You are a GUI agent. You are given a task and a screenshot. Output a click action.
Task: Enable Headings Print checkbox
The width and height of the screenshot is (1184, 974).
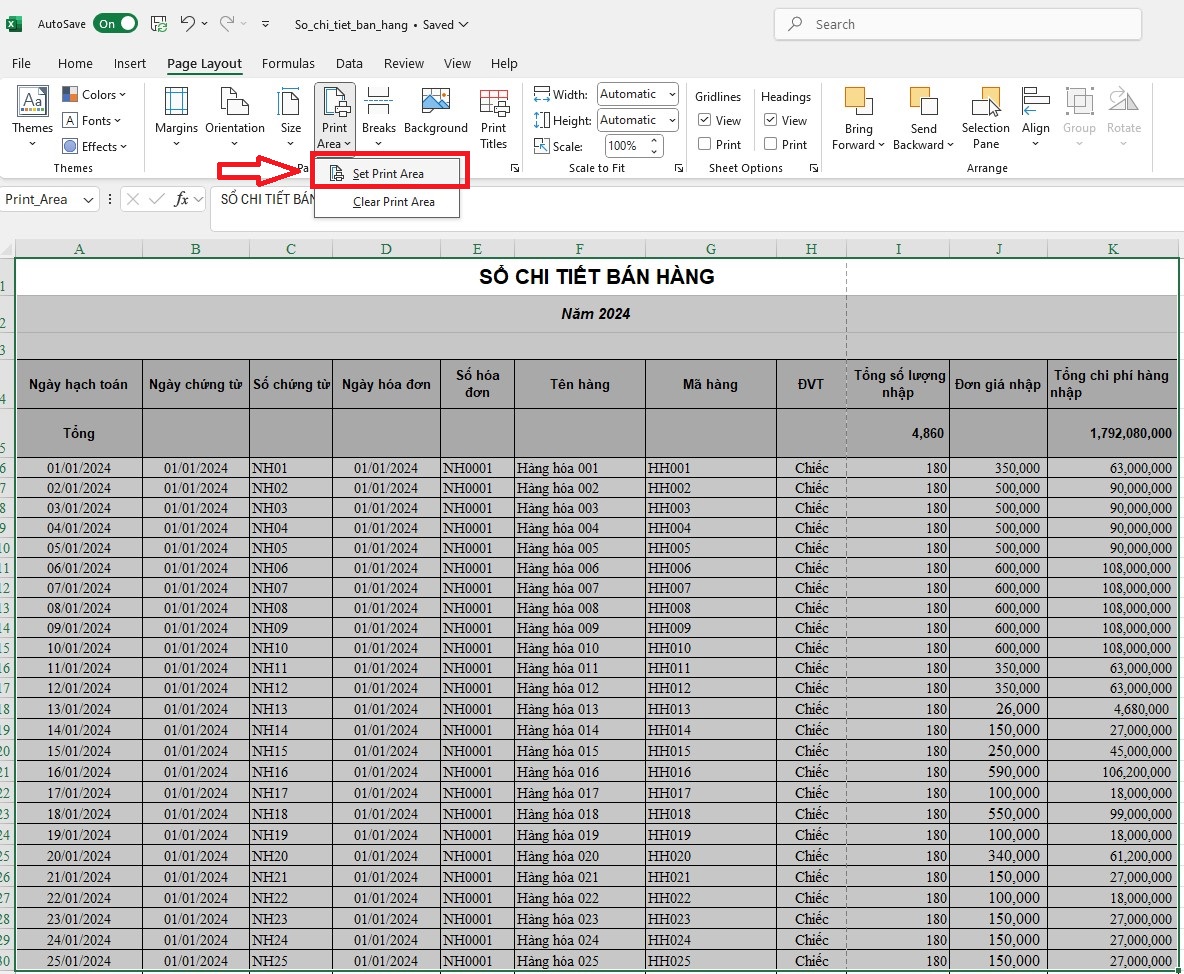pyautogui.click(x=770, y=144)
